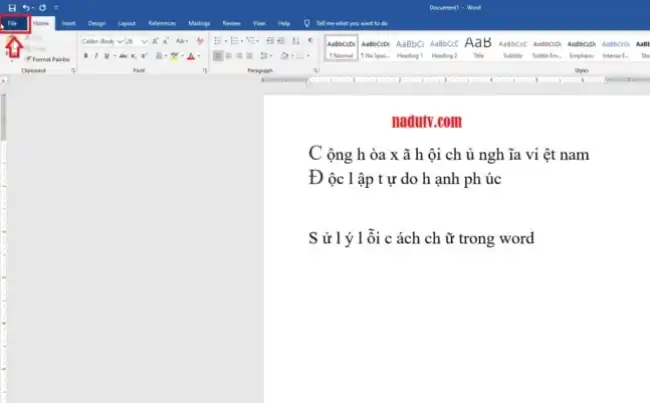The width and height of the screenshot is (650, 403).
Task: Toggle Italic formatting
Action: (96, 56)
